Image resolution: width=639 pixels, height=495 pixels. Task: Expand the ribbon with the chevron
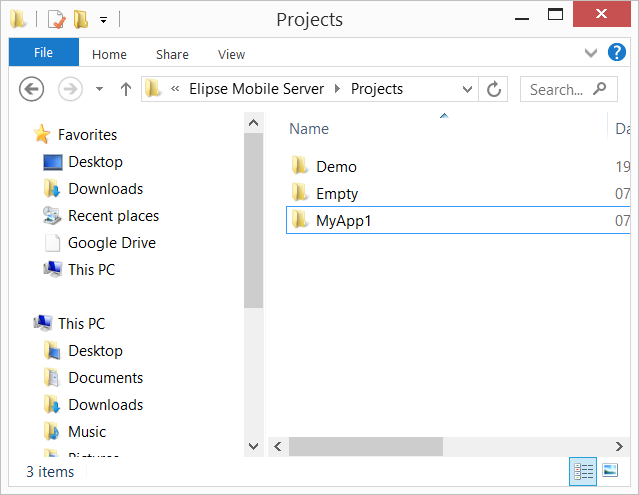point(591,53)
